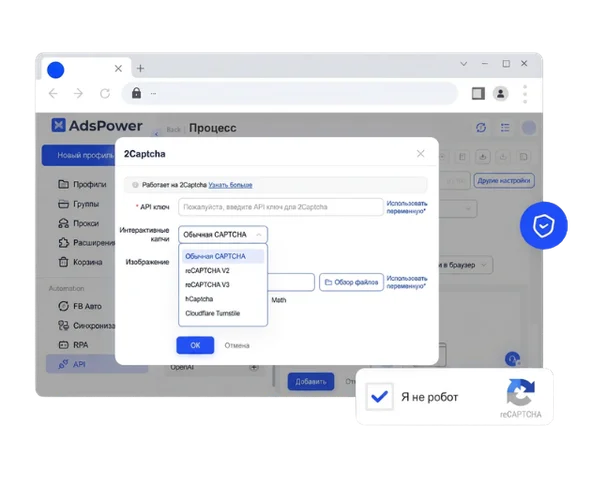Open the user avatar in AdsPower header
This screenshot has width=606, height=488.
(529, 128)
